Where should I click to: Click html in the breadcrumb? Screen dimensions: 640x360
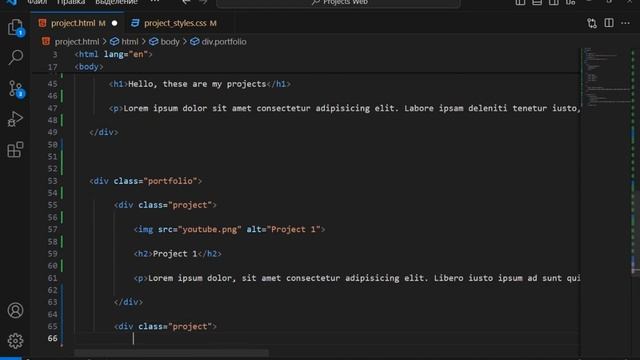pyautogui.click(x=129, y=42)
